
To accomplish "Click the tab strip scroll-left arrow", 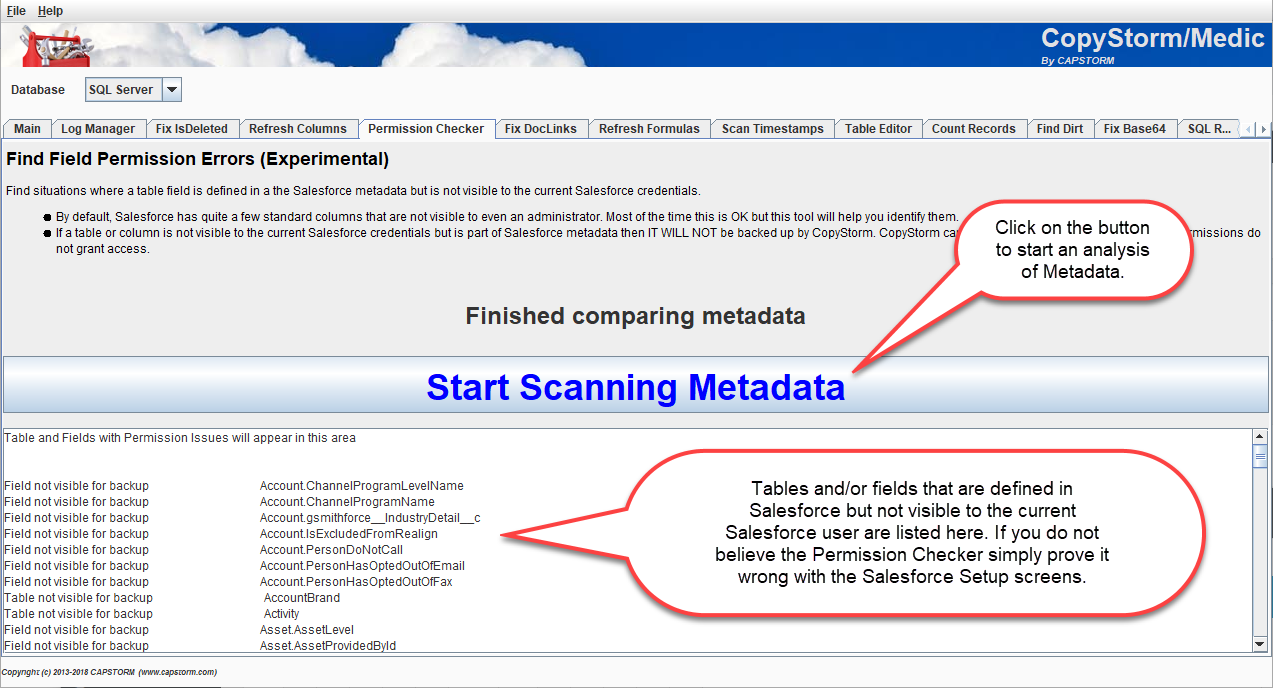I will (1248, 129).
